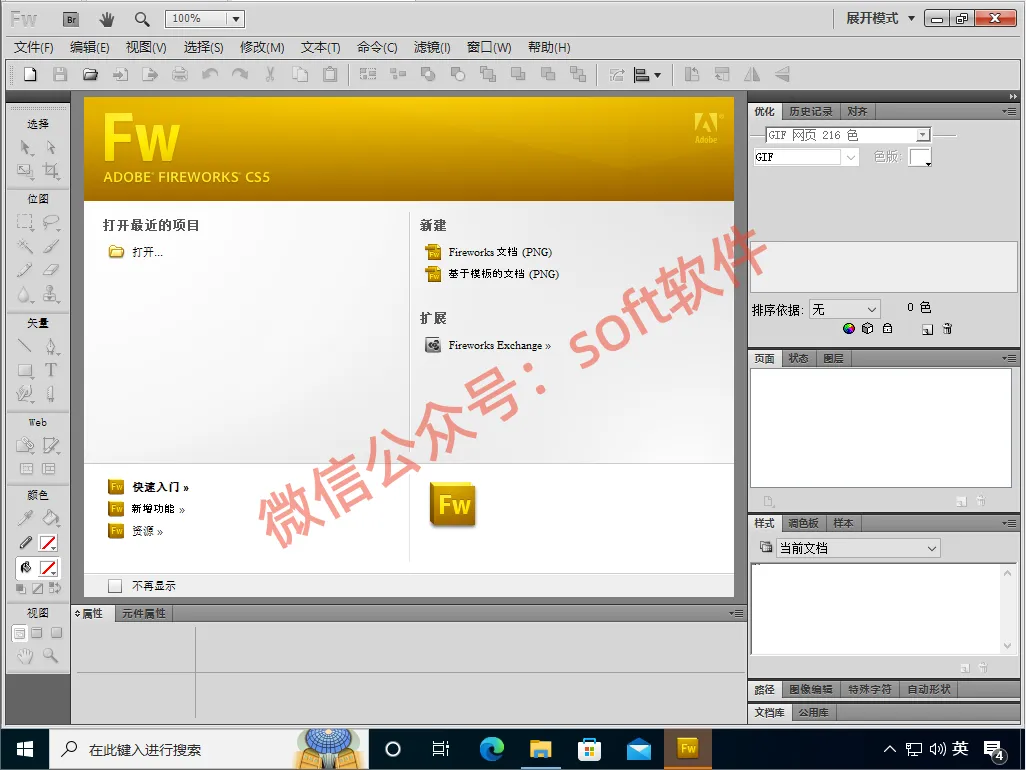
Task: Select the Blur tool
Action: click(25, 294)
